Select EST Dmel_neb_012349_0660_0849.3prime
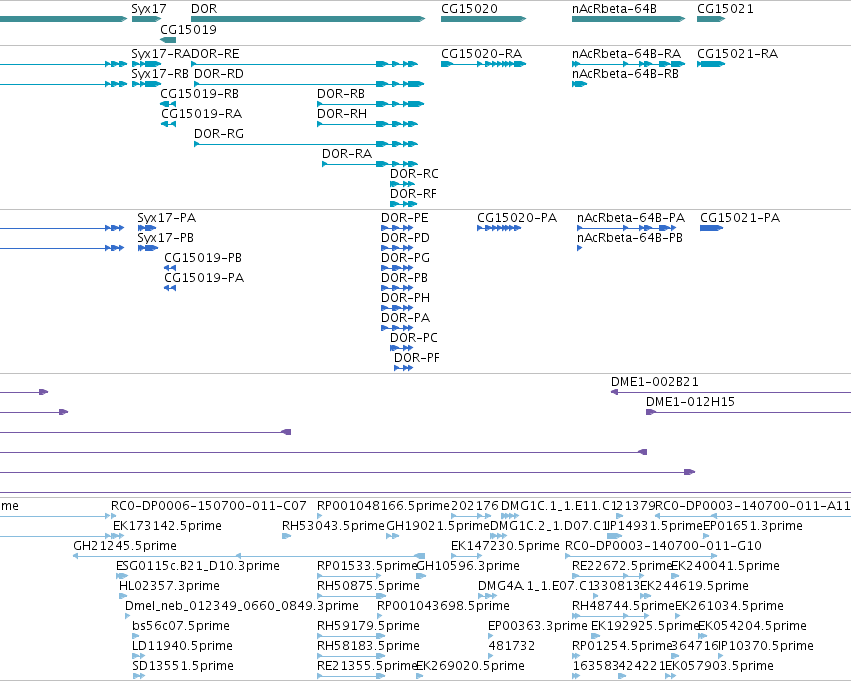This screenshot has height=681, width=851. (x=128, y=616)
